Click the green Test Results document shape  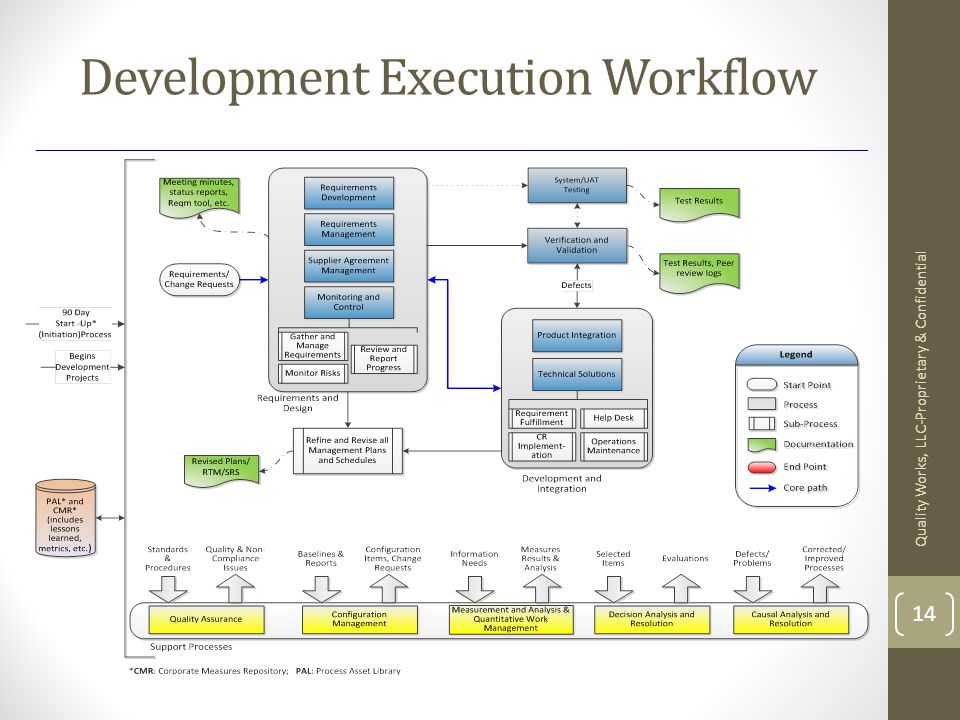pyautogui.click(x=699, y=204)
